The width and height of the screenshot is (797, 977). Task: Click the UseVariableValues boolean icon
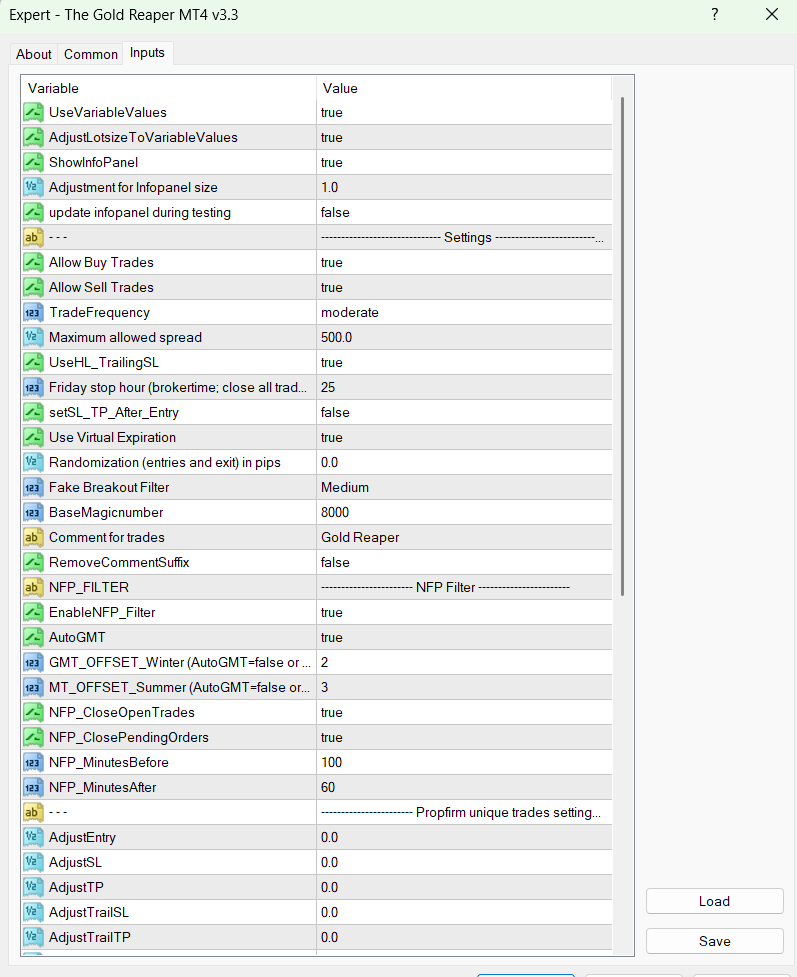pos(33,112)
